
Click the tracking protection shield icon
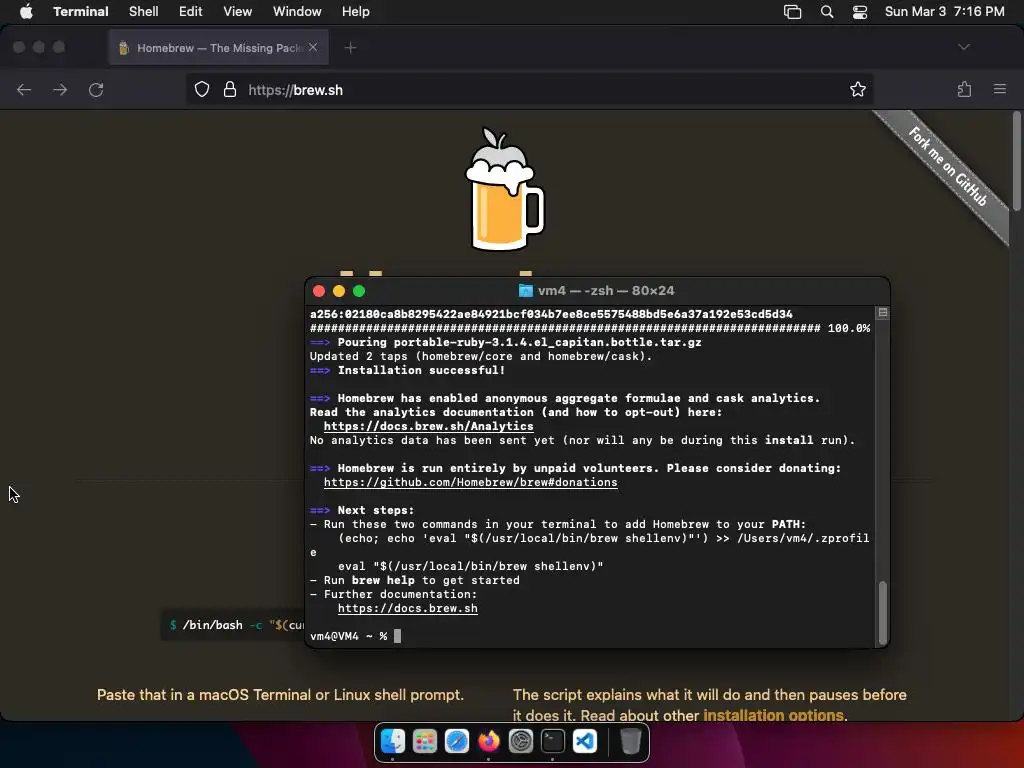pos(202,89)
